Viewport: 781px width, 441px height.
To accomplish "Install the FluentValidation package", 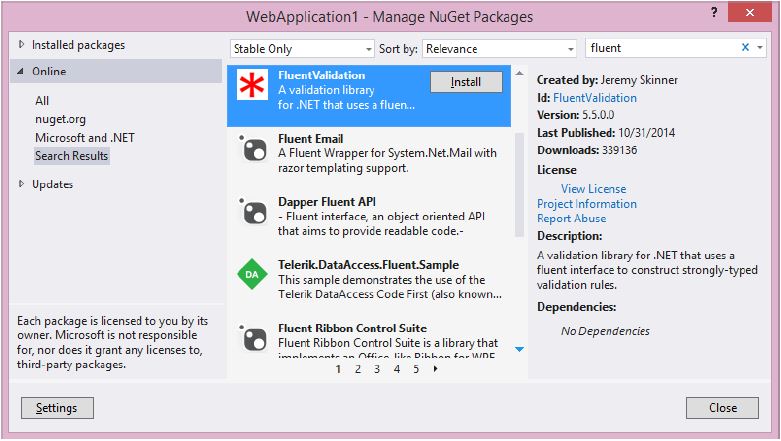I will pos(466,82).
